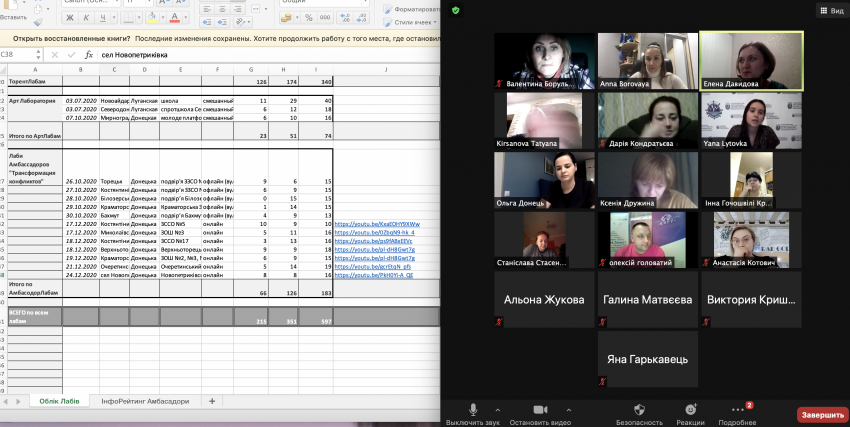Increase decimal places icon
This screenshot has width=850, height=427.
click(345, 18)
